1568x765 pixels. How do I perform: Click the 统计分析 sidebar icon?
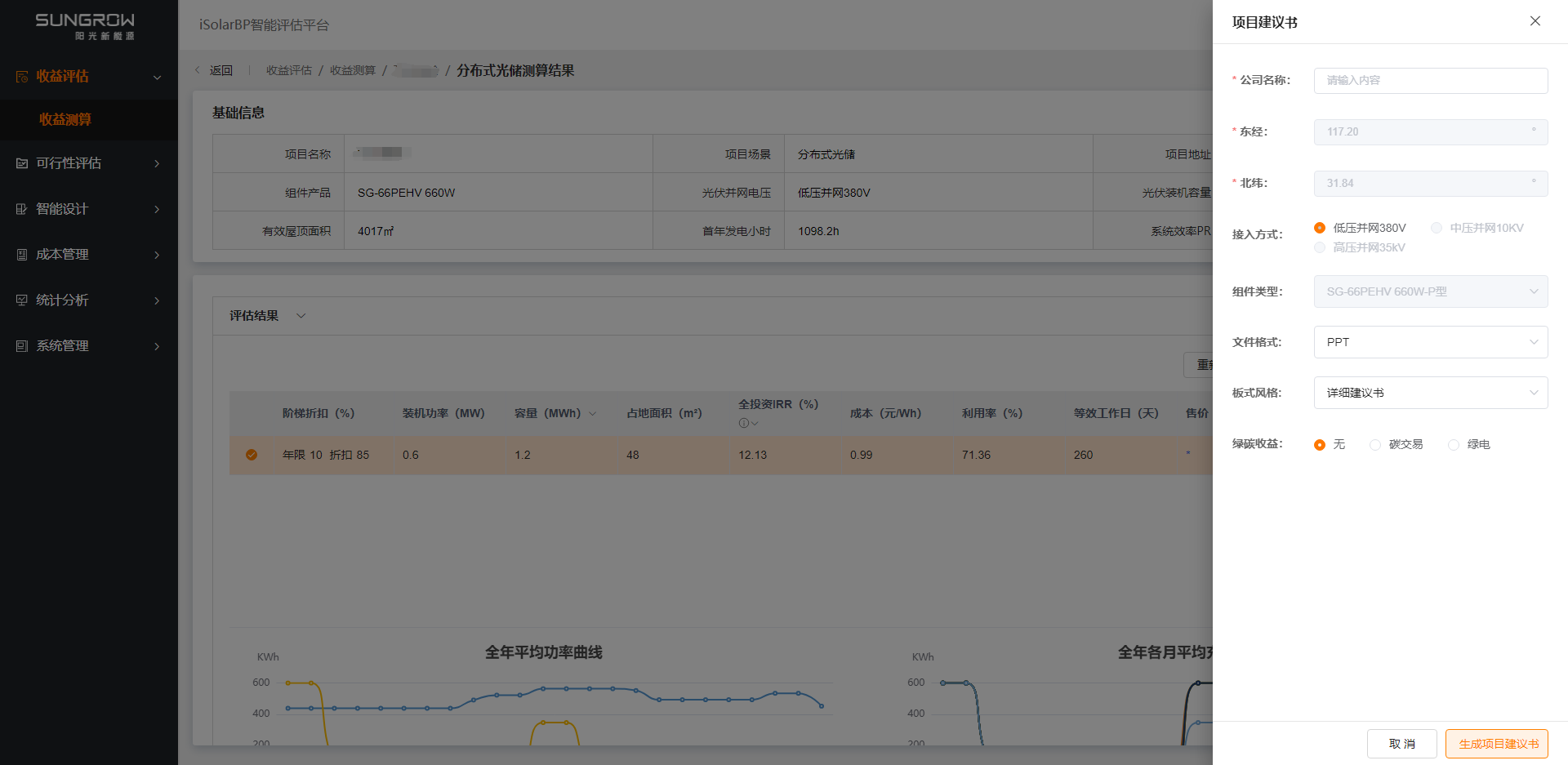click(x=22, y=300)
